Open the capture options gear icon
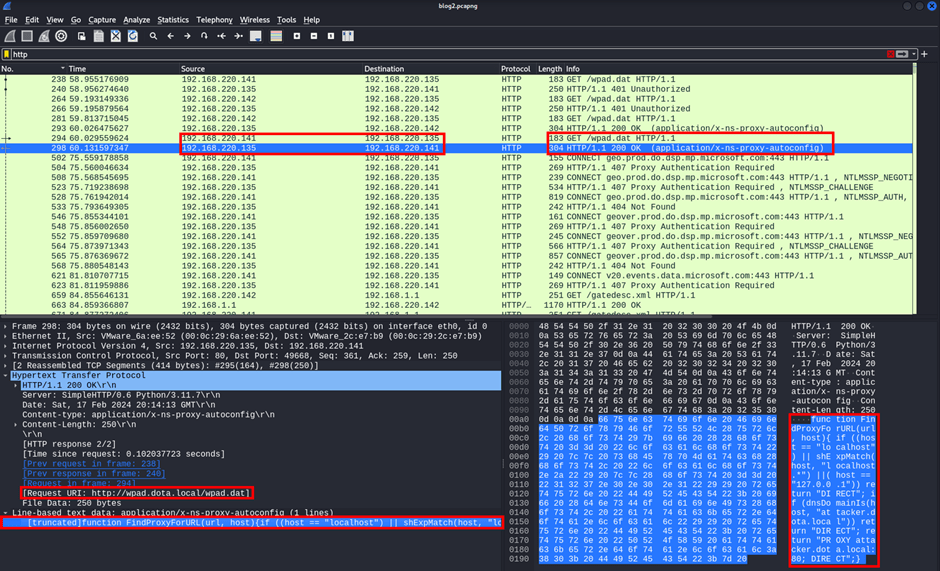This screenshot has width=940, height=571. (61, 36)
